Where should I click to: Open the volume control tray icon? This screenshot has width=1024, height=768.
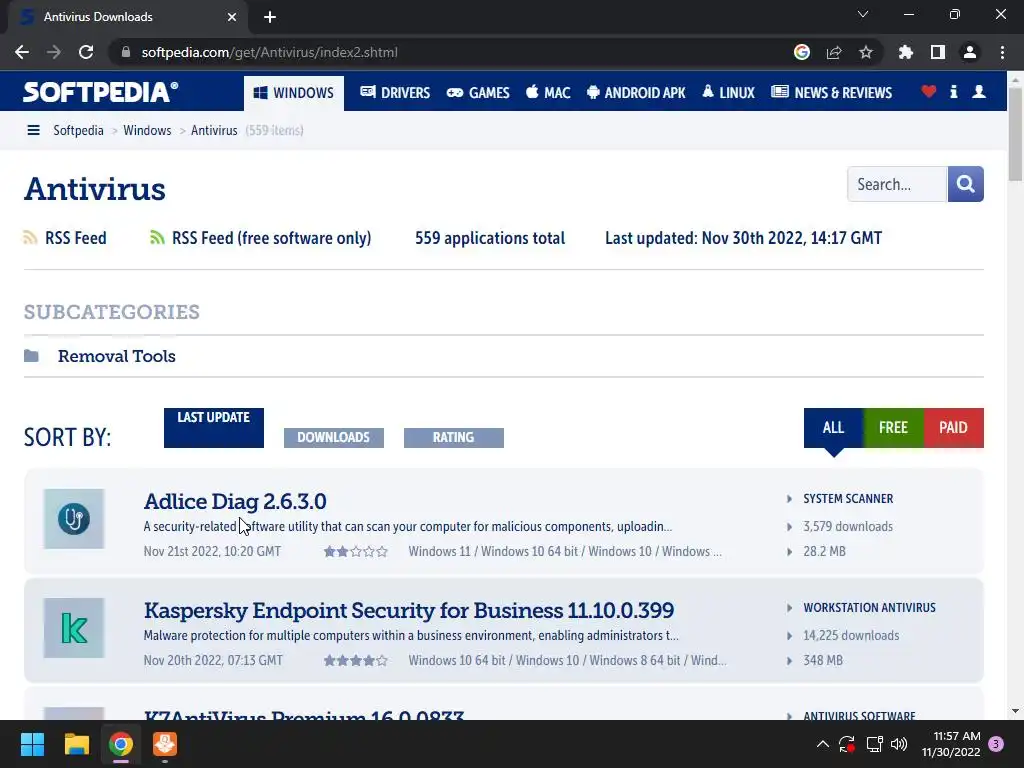pos(899,744)
